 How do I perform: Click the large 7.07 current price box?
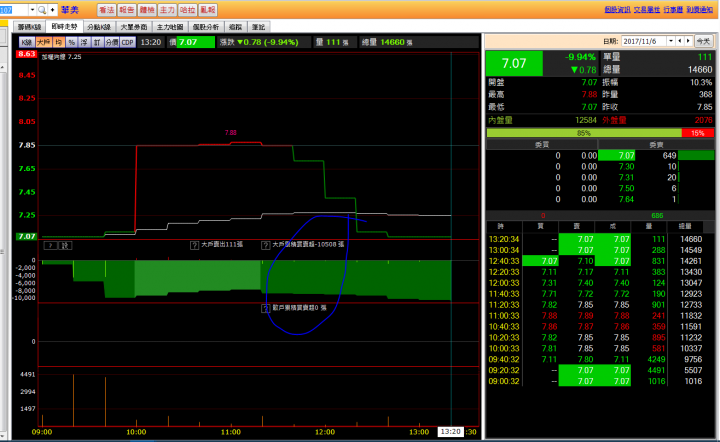pos(514,63)
